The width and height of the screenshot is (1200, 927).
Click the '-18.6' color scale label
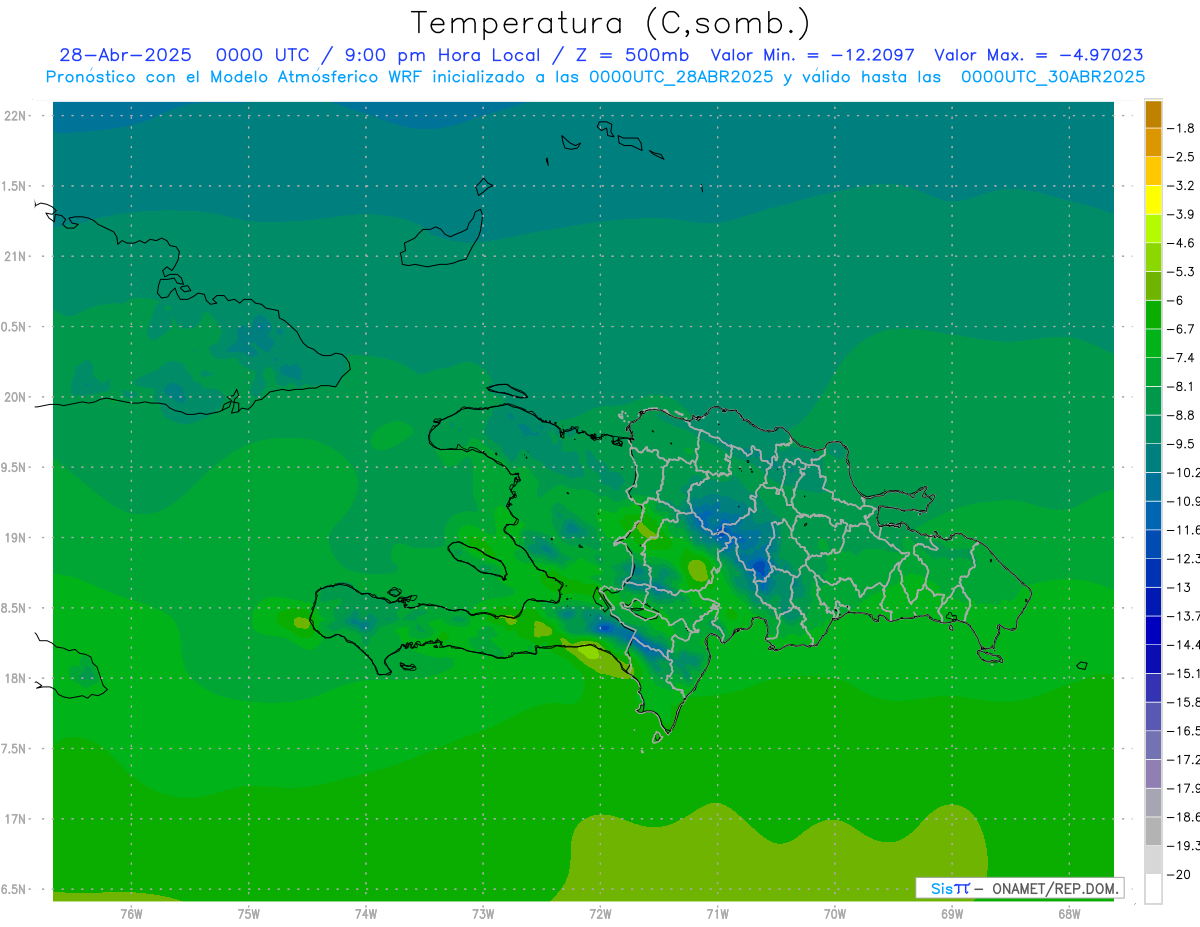1183,817
